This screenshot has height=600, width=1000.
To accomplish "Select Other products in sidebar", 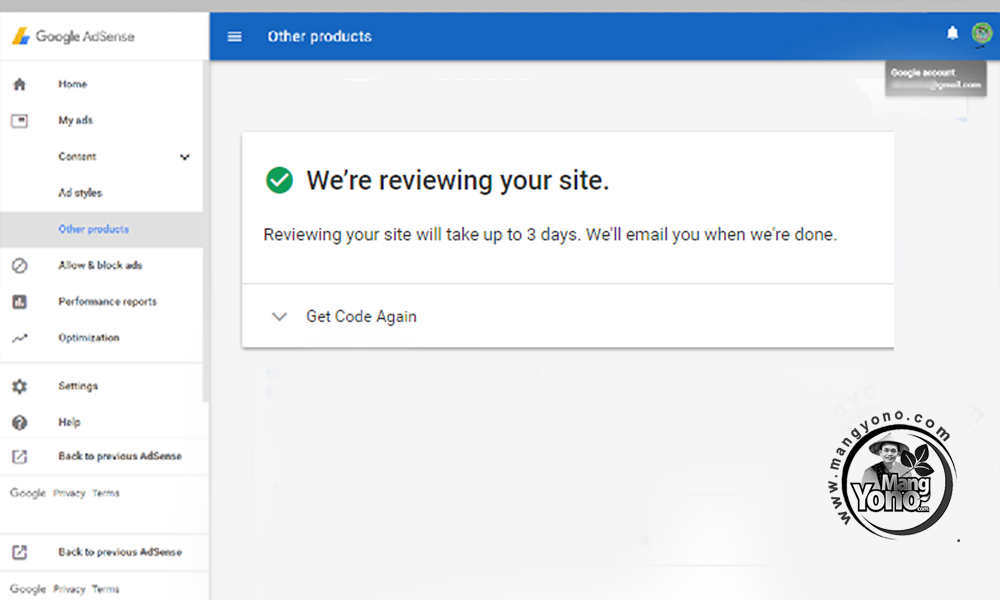I will click(x=93, y=229).
